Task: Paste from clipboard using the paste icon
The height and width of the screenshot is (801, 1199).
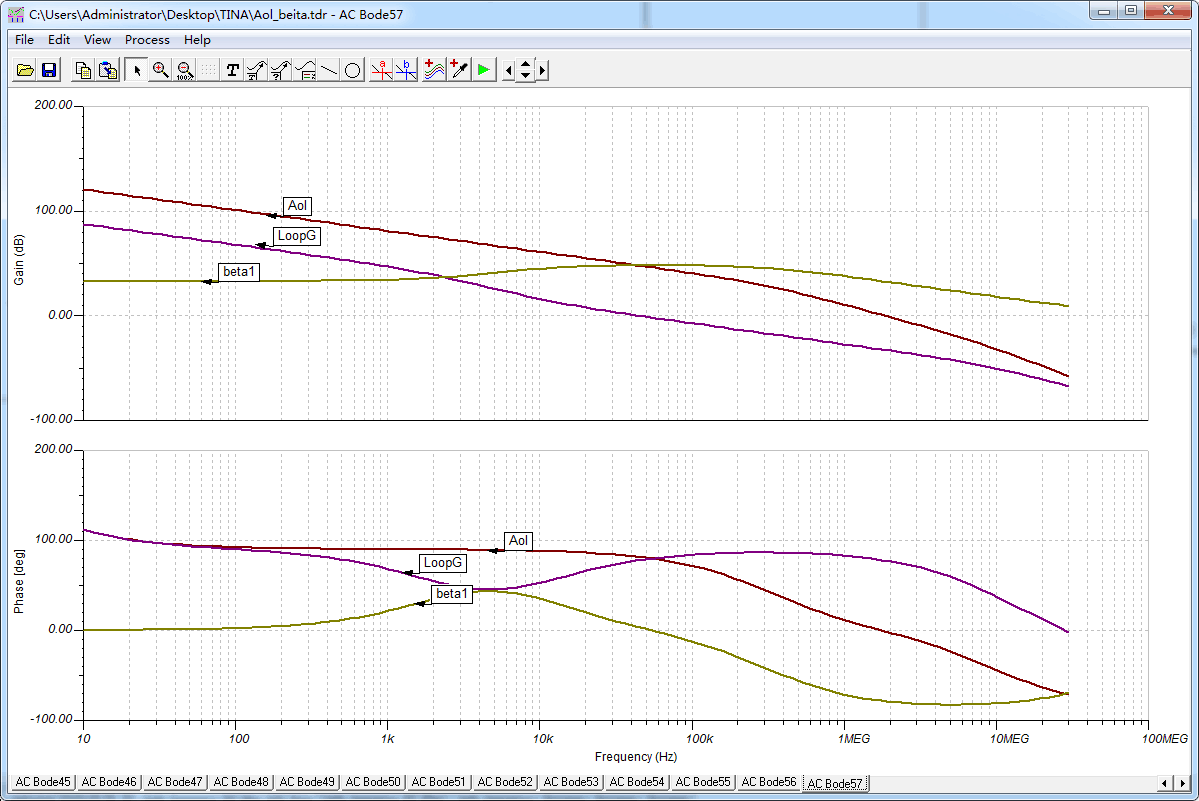Action: pos(108,70)
